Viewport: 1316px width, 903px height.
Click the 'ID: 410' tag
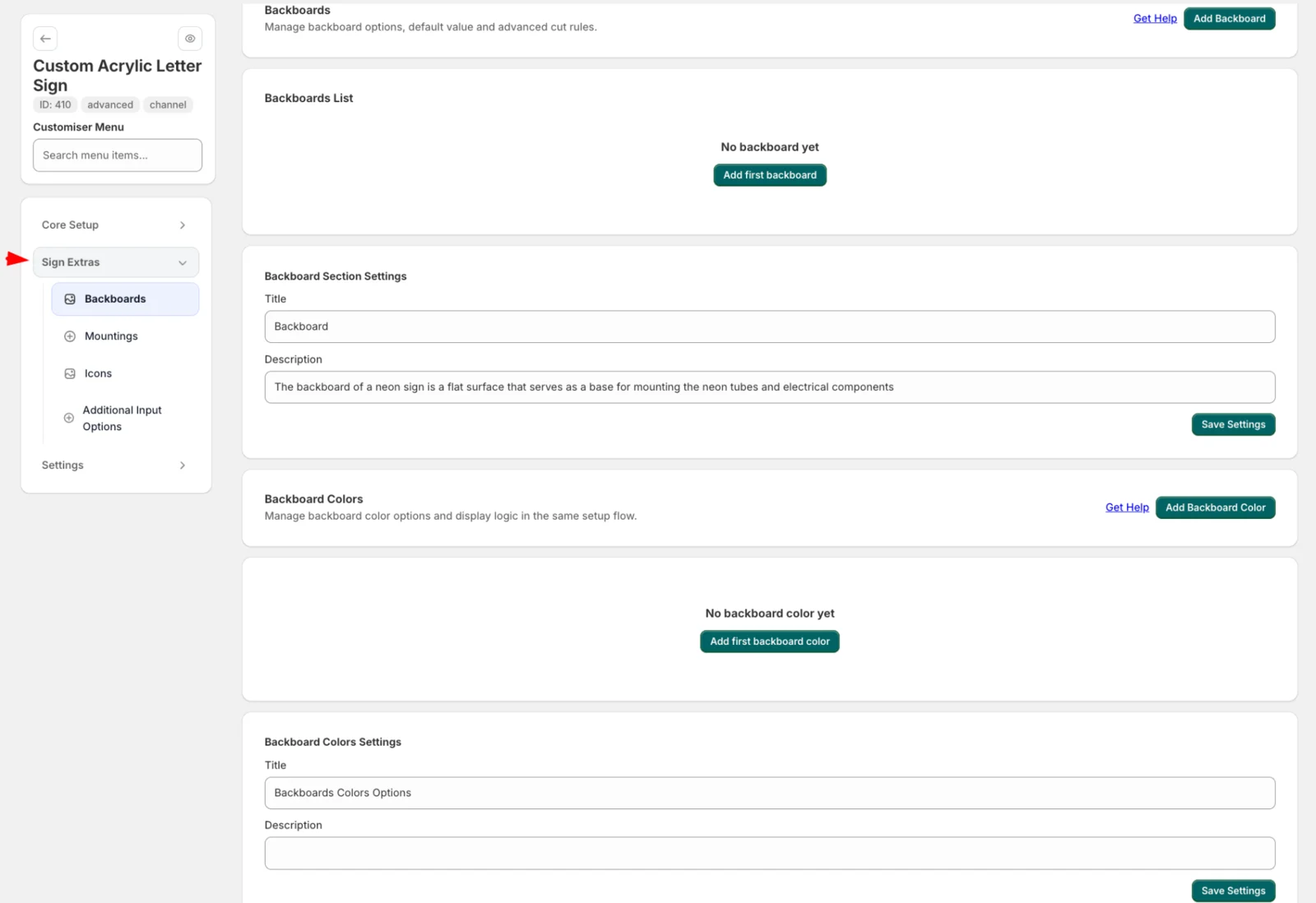coord(55,104)
